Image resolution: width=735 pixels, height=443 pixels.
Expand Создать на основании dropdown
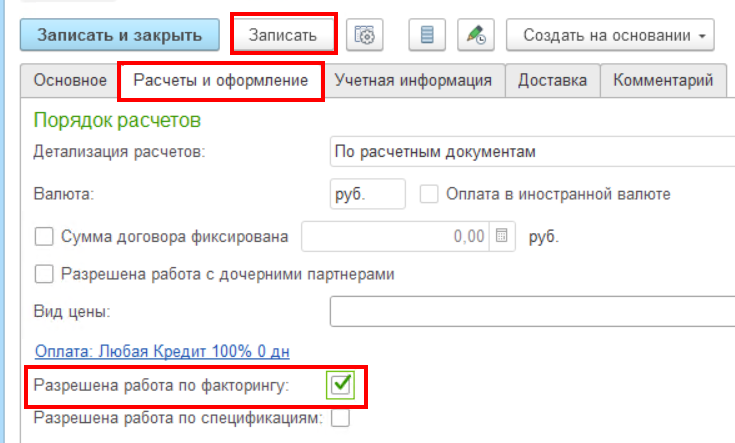[610, 35]
